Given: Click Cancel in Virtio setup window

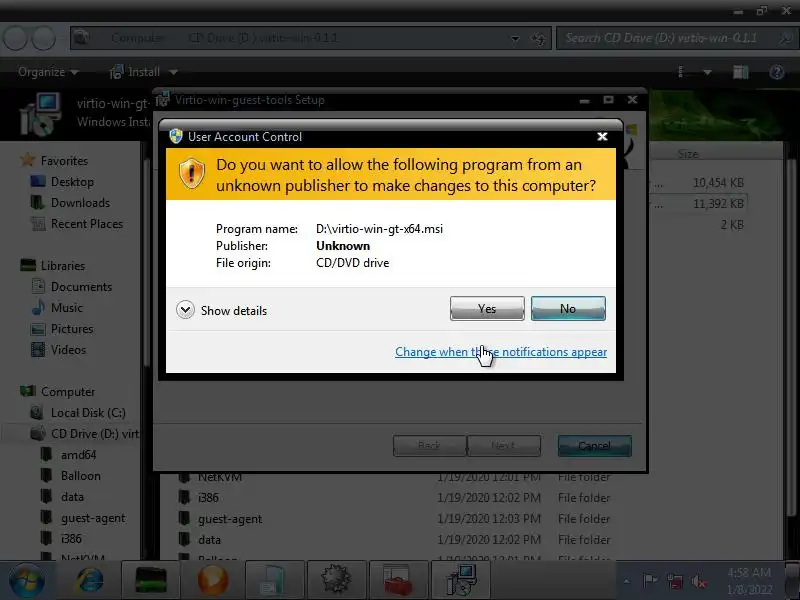Looking at the screenshot, I should (594, 446).
